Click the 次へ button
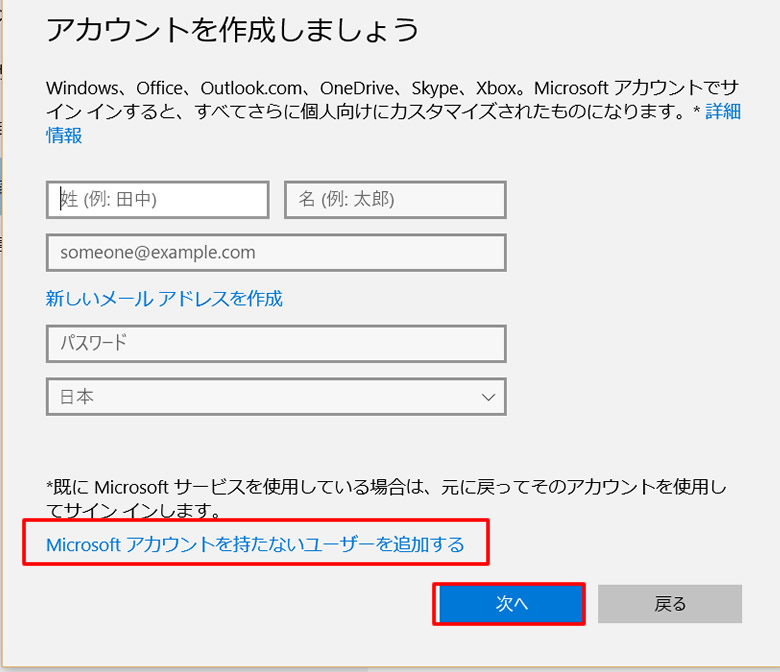 (x=511, y=603)
